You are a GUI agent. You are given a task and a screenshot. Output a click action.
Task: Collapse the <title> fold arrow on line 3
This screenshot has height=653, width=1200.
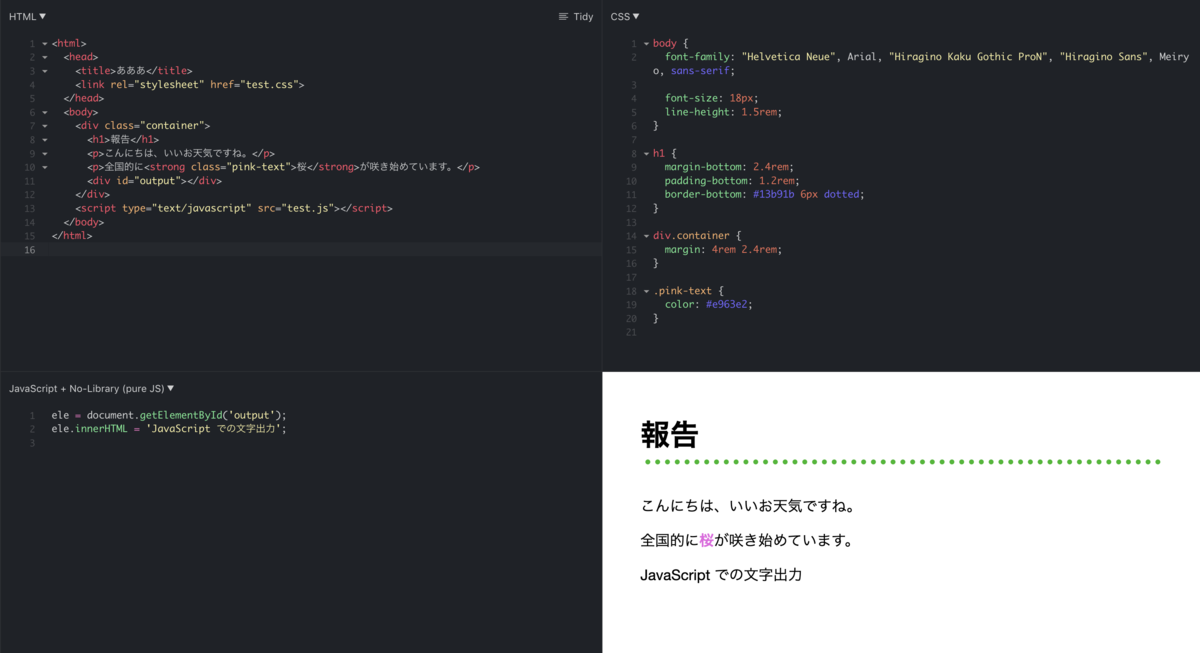(44, 71)
